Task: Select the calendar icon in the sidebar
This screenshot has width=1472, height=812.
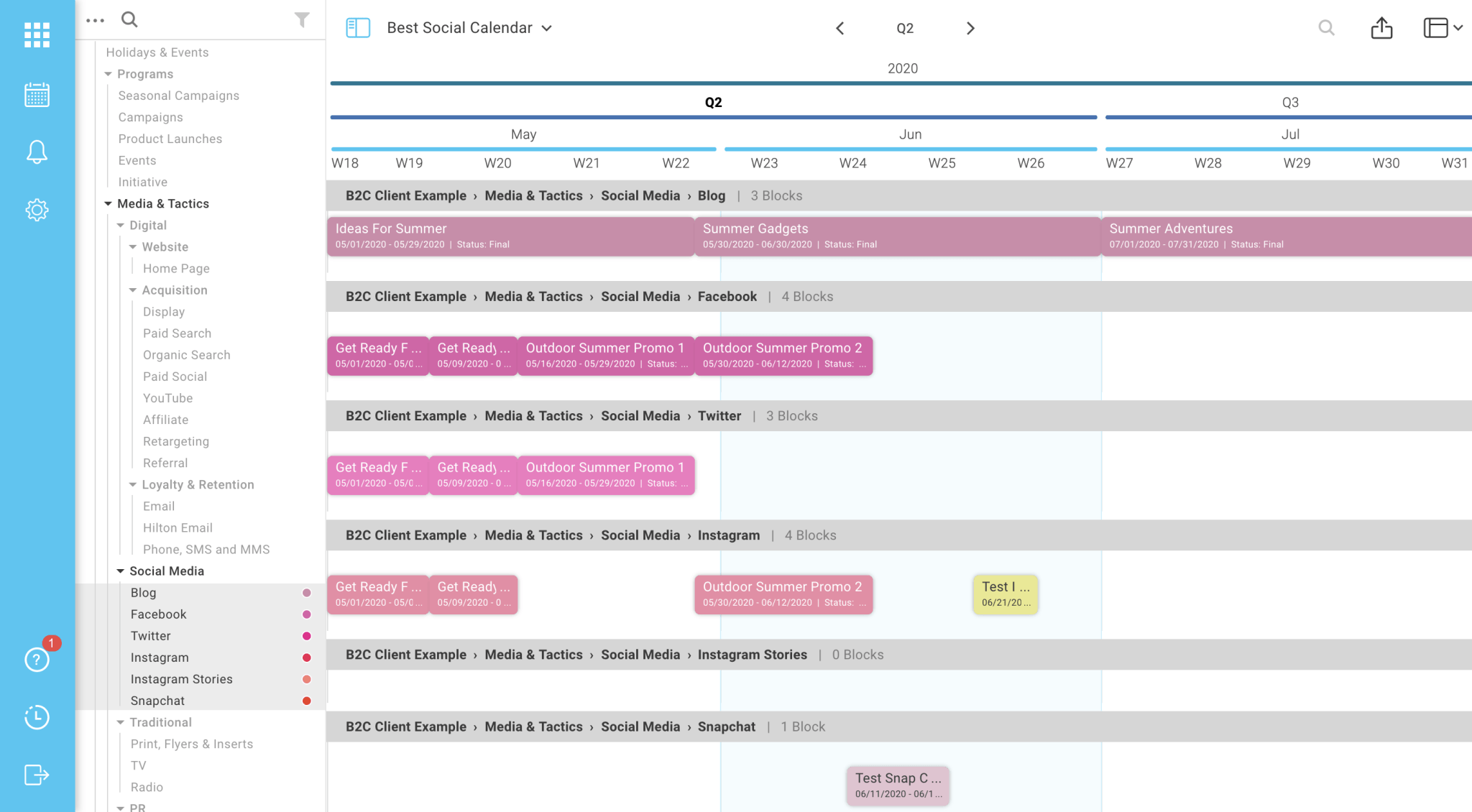Action: (37, 94)
